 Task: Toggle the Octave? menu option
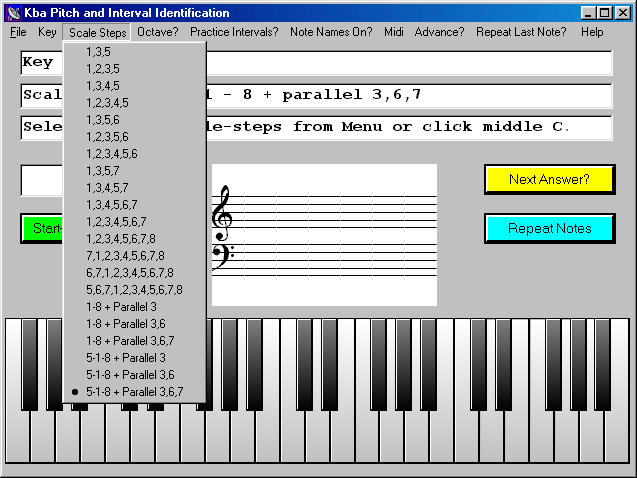point(158,32)
